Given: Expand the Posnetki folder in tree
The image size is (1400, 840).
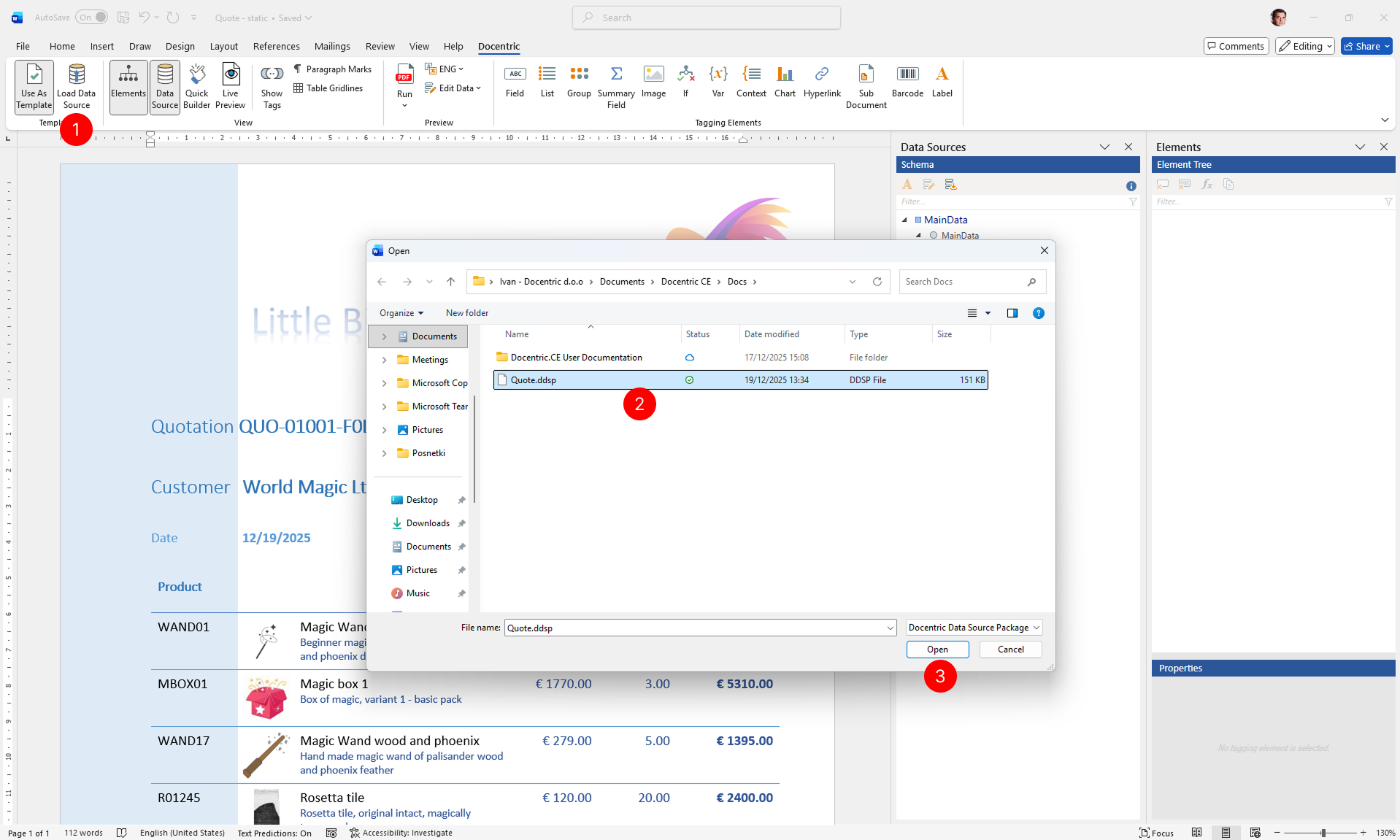Looking at the screenshot, I should pos(384,453).
